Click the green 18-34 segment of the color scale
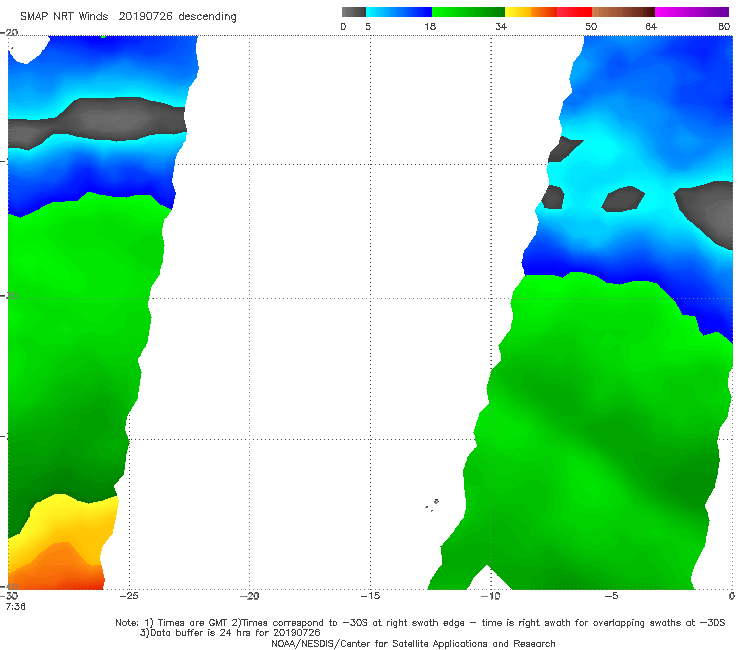The height and width of the screenshot is (650, 740). coord(468,12)
